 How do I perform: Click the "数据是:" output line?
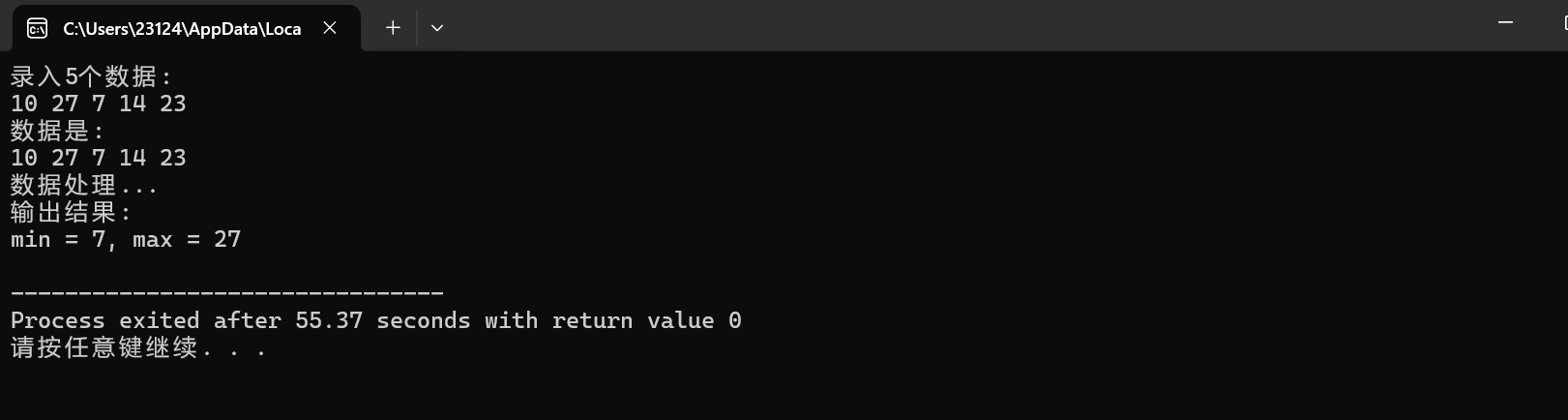click(58, 131)
